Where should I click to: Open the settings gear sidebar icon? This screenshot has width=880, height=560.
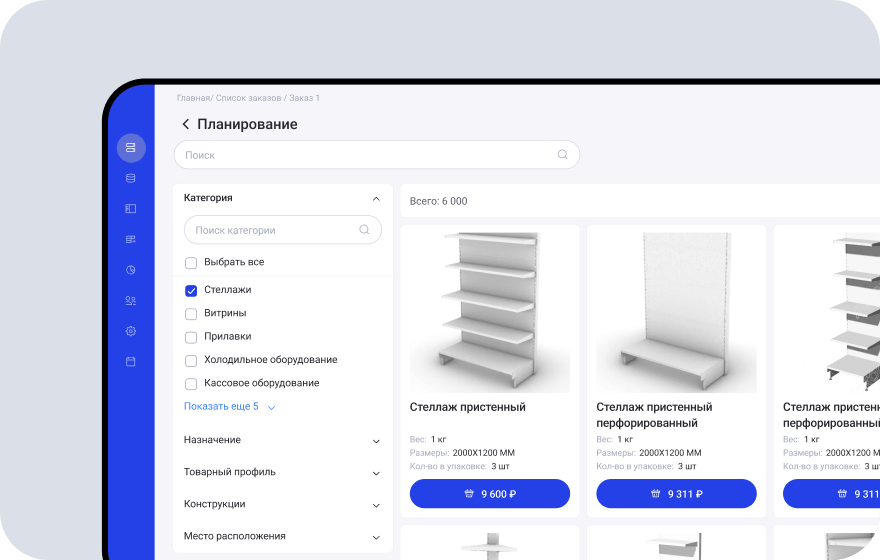coord(131,331)
